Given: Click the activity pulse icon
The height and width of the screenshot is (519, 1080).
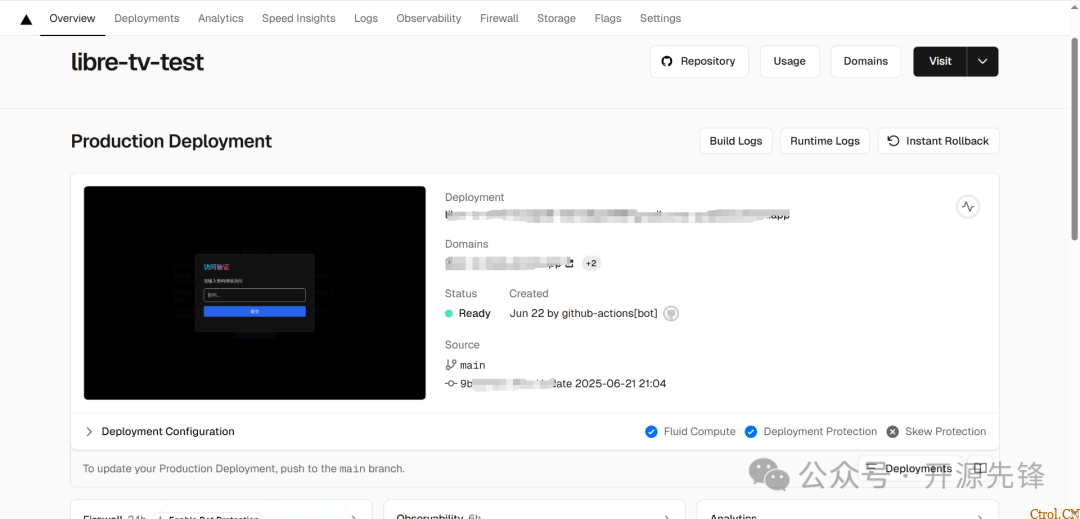Looking at the screenshot, I should click(968, 206).
